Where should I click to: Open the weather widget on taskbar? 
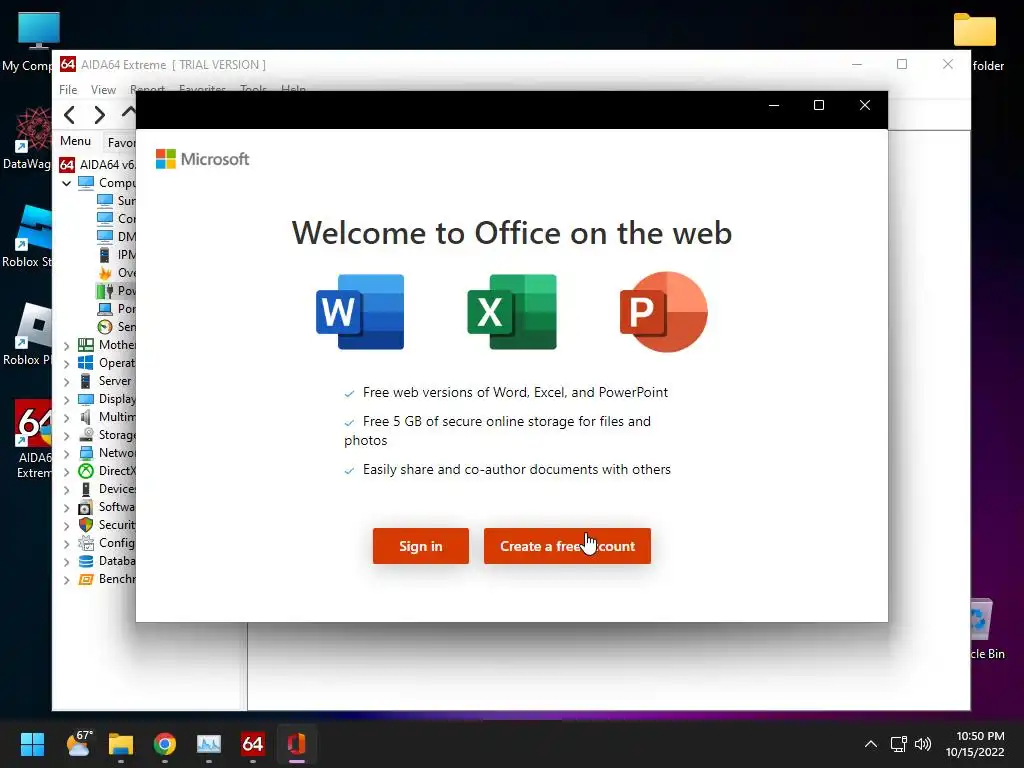point(79,744)
